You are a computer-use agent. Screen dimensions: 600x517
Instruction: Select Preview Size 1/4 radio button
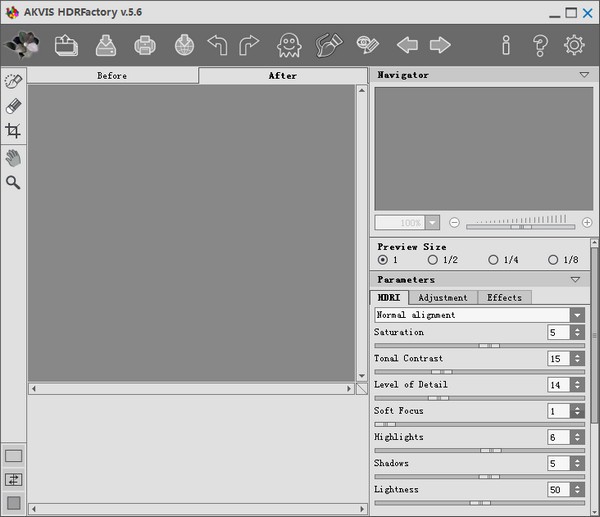tap(493, 260)
